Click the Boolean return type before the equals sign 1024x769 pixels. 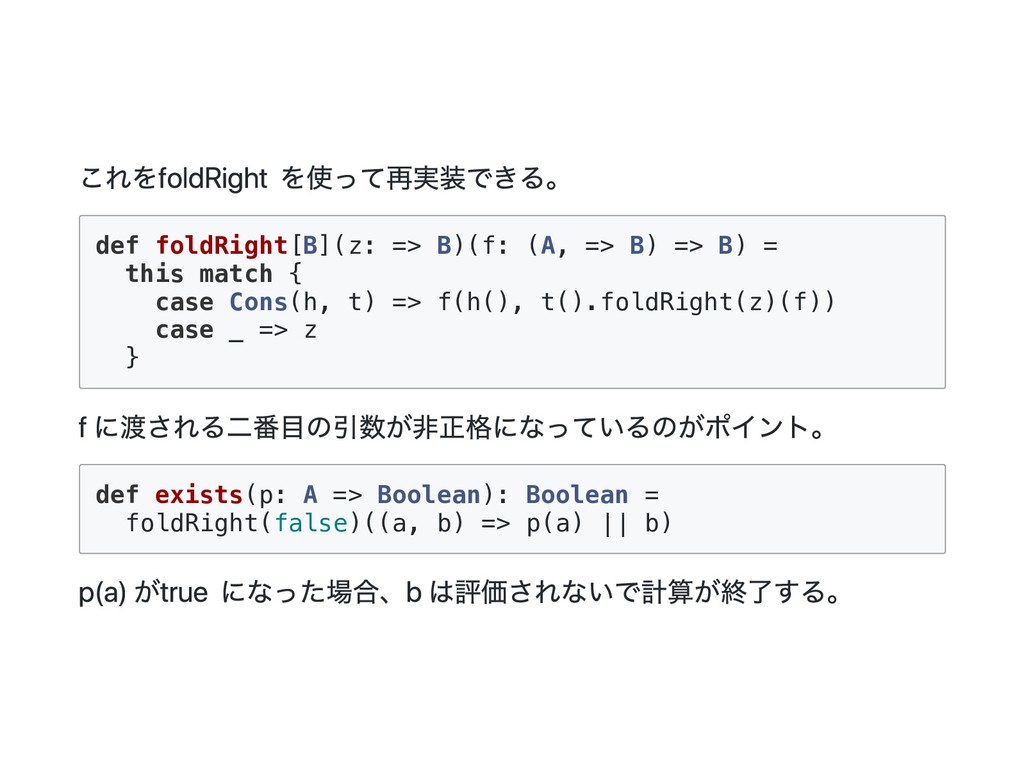click(x=577, y=495)
